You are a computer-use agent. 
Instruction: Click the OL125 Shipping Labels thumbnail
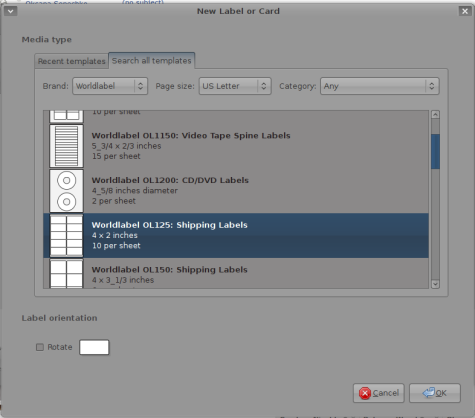coord(66,235)
